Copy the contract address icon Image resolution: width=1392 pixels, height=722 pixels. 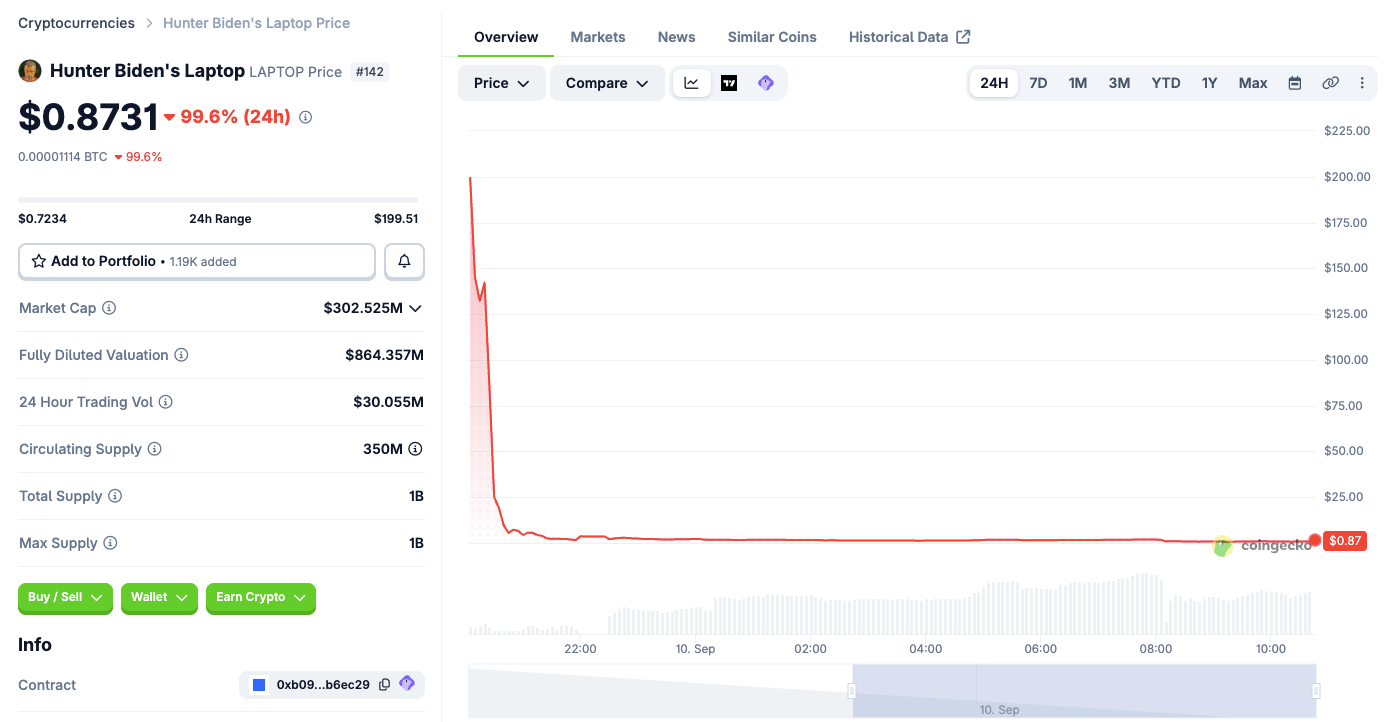pyautogui.click(x=385, y=685)
